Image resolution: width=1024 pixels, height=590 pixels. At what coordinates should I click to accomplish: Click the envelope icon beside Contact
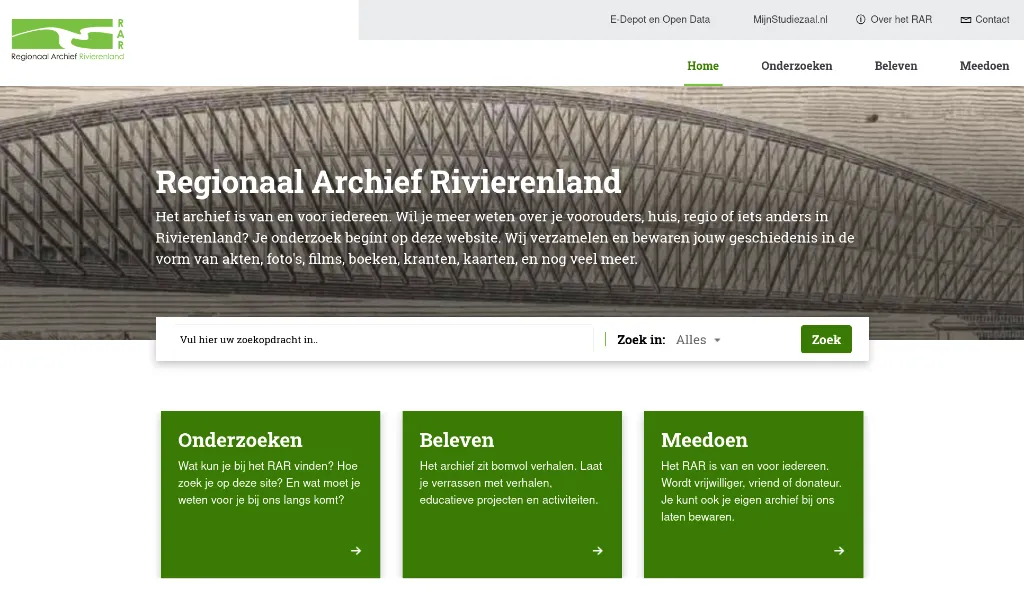(x=966, y=20)
